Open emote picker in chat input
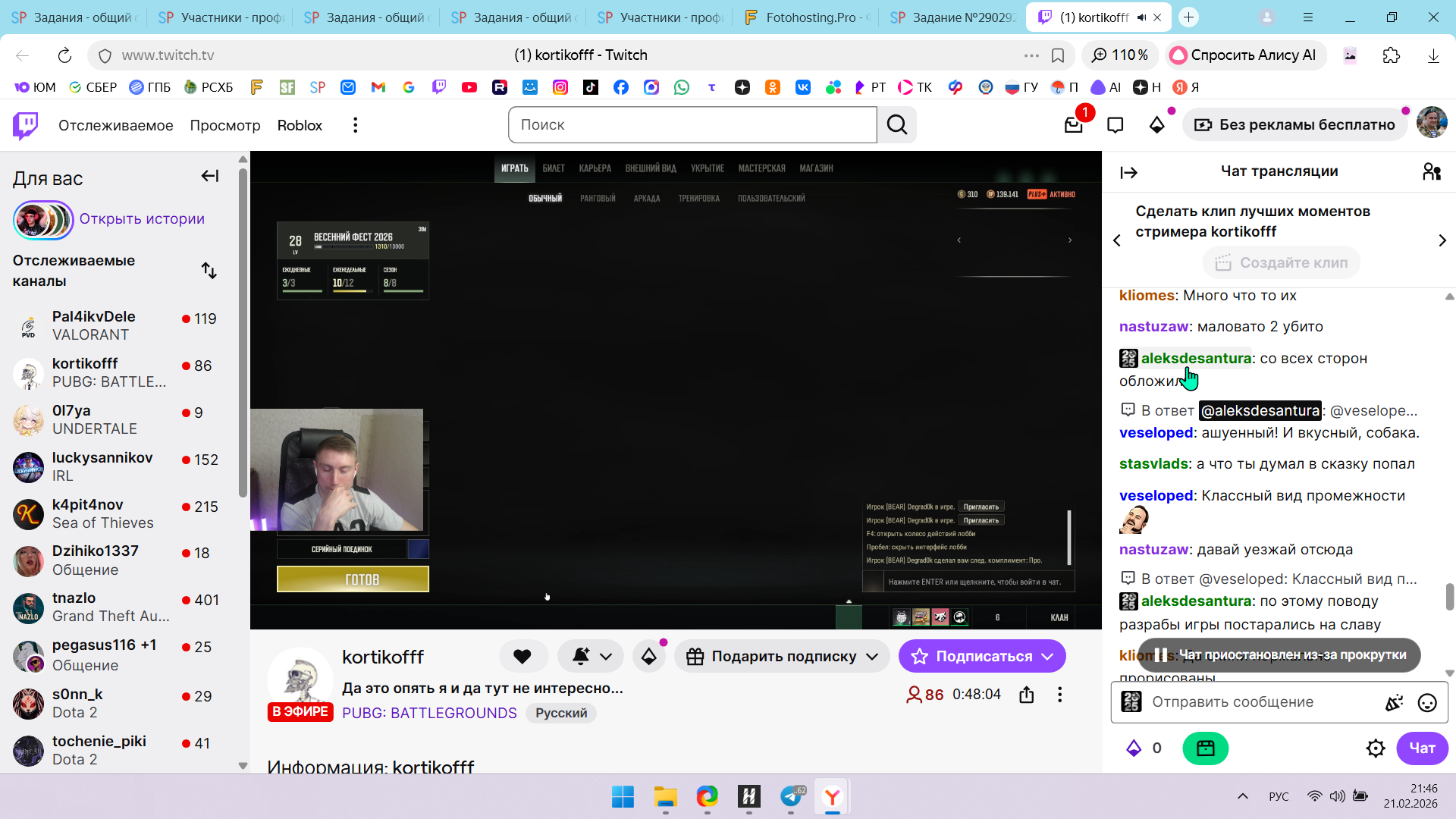The height and width of the screenshot is (819, 1456). [1427, 703]
